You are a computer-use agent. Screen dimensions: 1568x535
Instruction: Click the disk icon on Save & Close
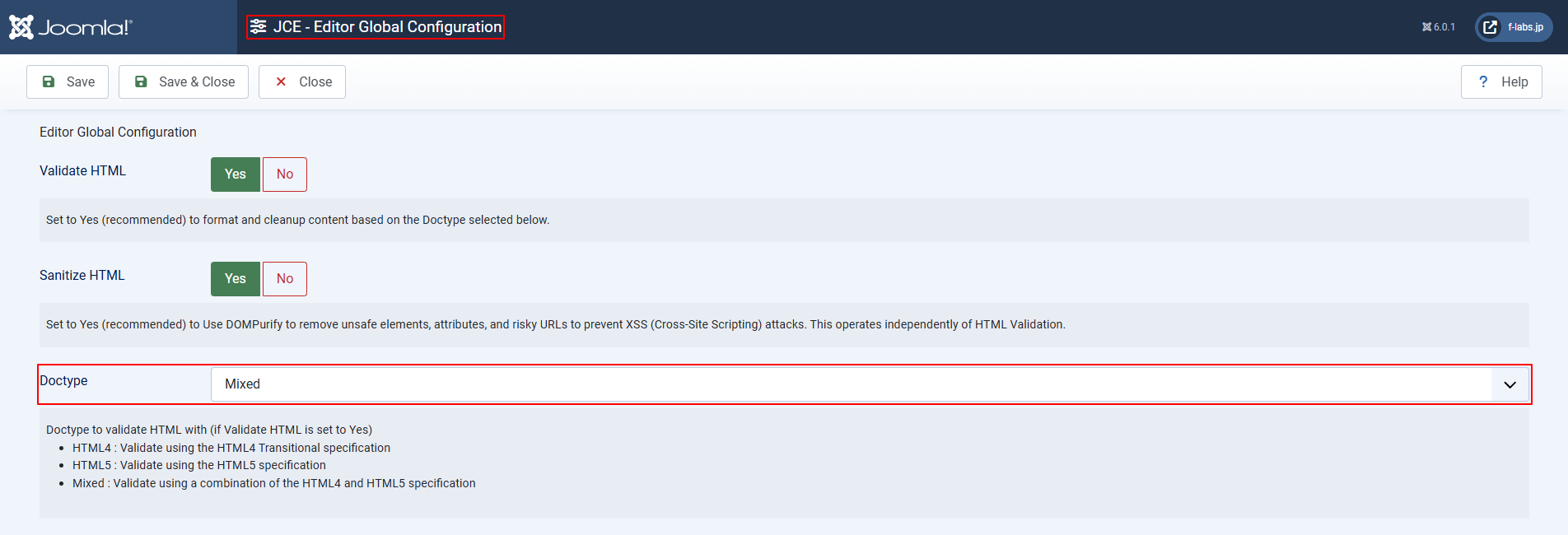coord(141,81)
